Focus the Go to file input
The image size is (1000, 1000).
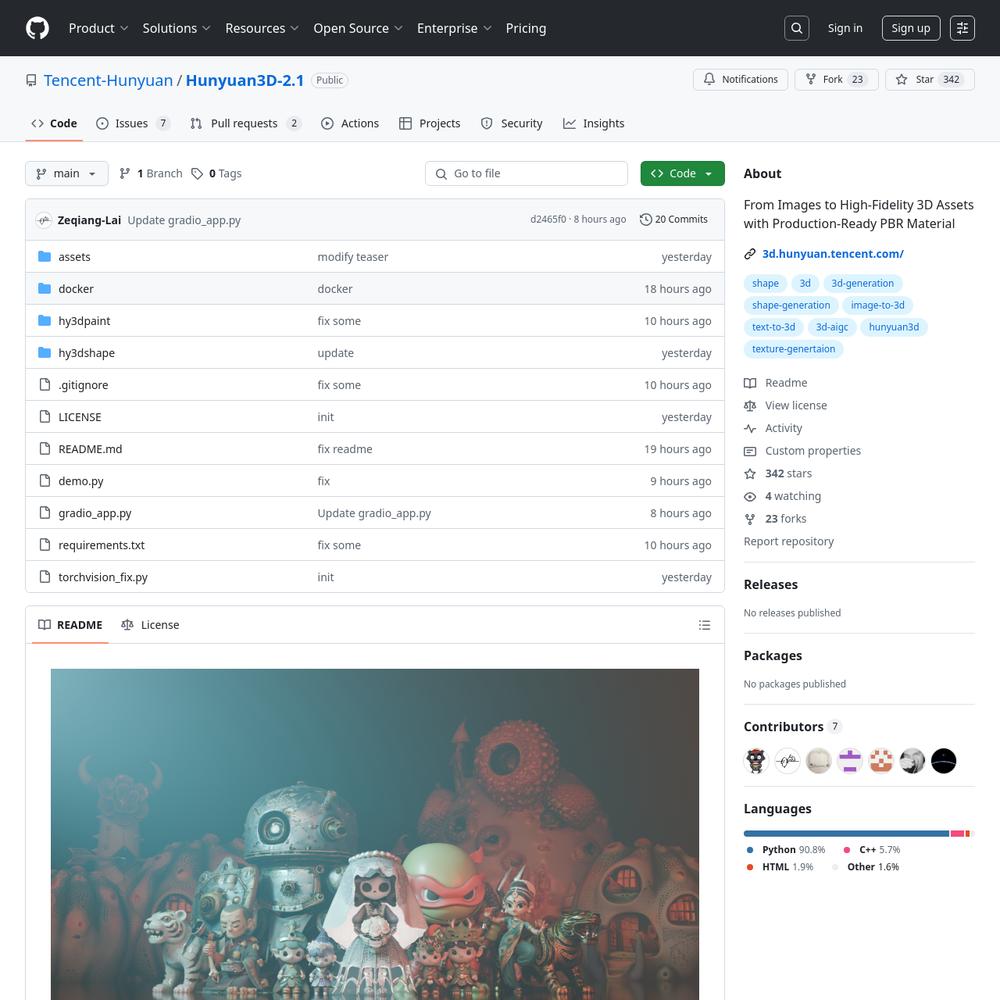(x=526, y=173)
